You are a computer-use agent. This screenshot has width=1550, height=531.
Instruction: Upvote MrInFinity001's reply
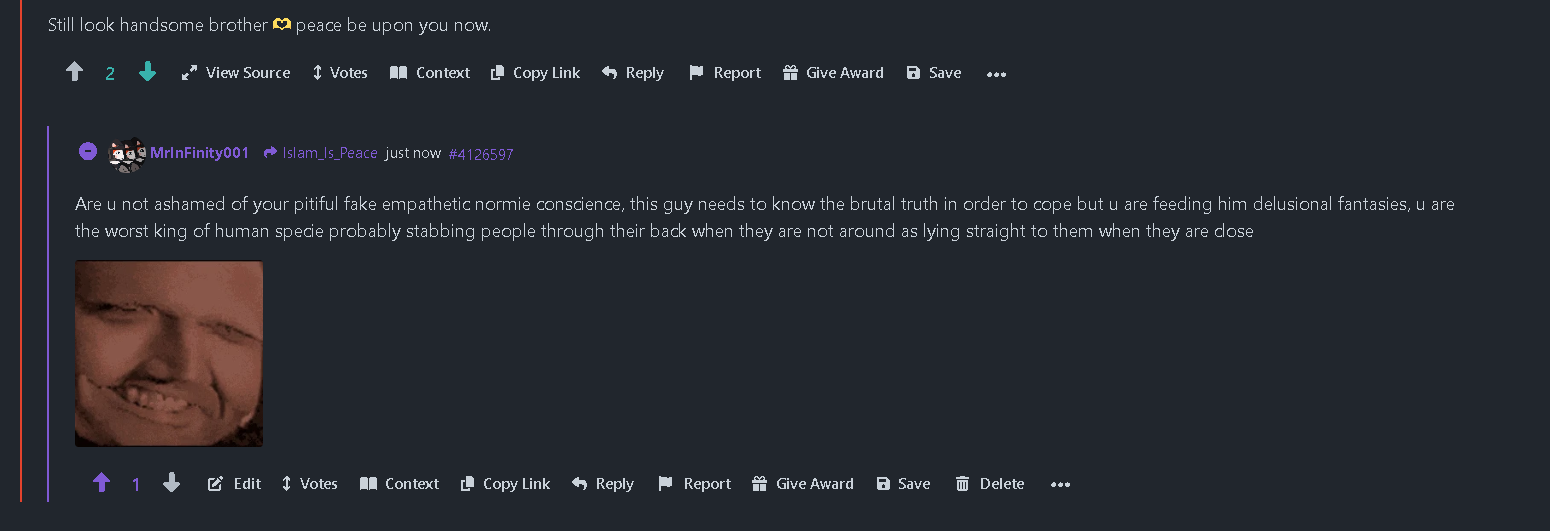coord(101,484)
